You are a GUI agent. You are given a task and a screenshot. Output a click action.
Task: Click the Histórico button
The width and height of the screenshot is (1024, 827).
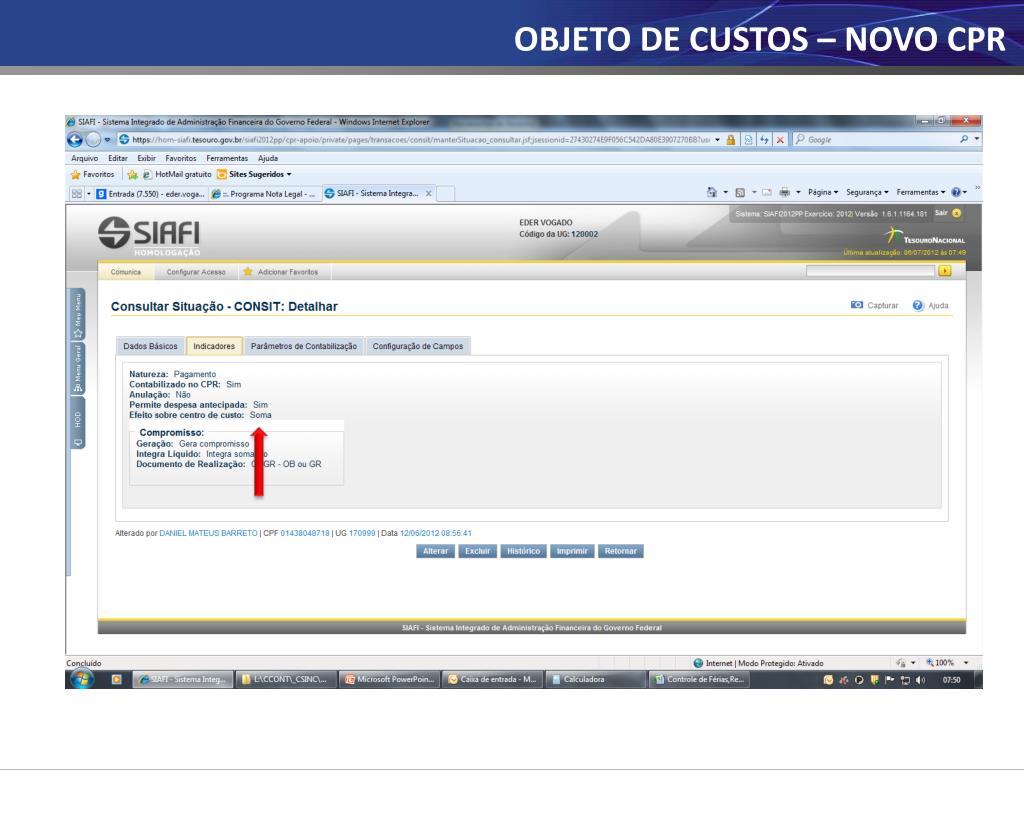524,551
